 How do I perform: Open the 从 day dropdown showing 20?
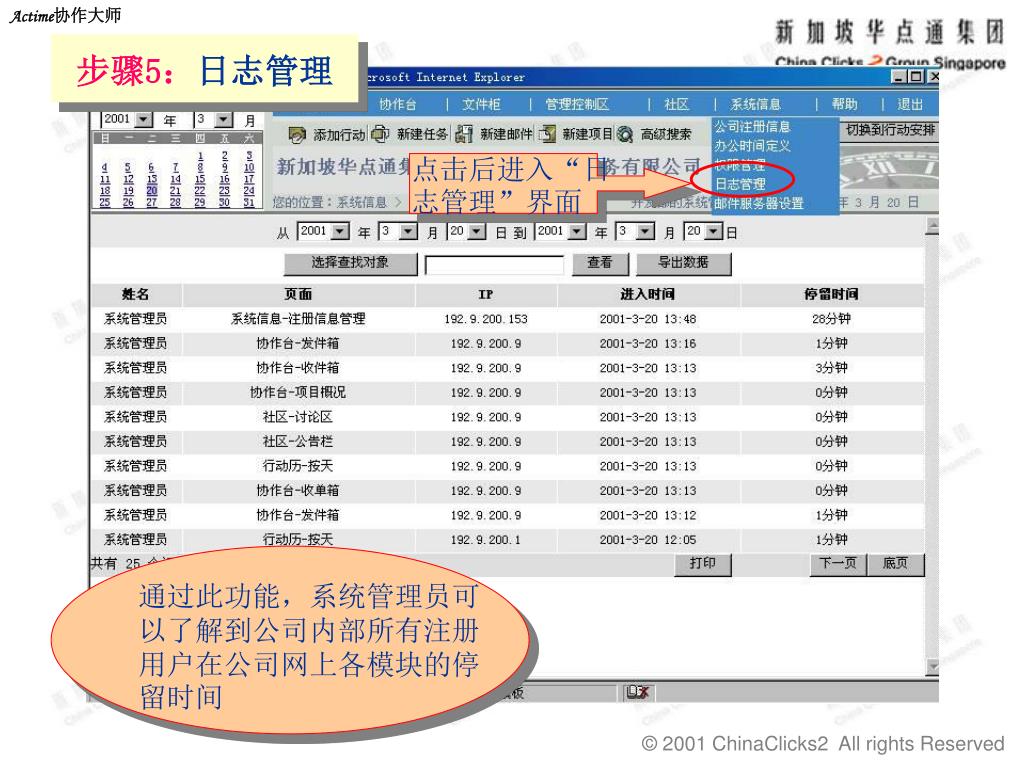click(x=477, y=232)
